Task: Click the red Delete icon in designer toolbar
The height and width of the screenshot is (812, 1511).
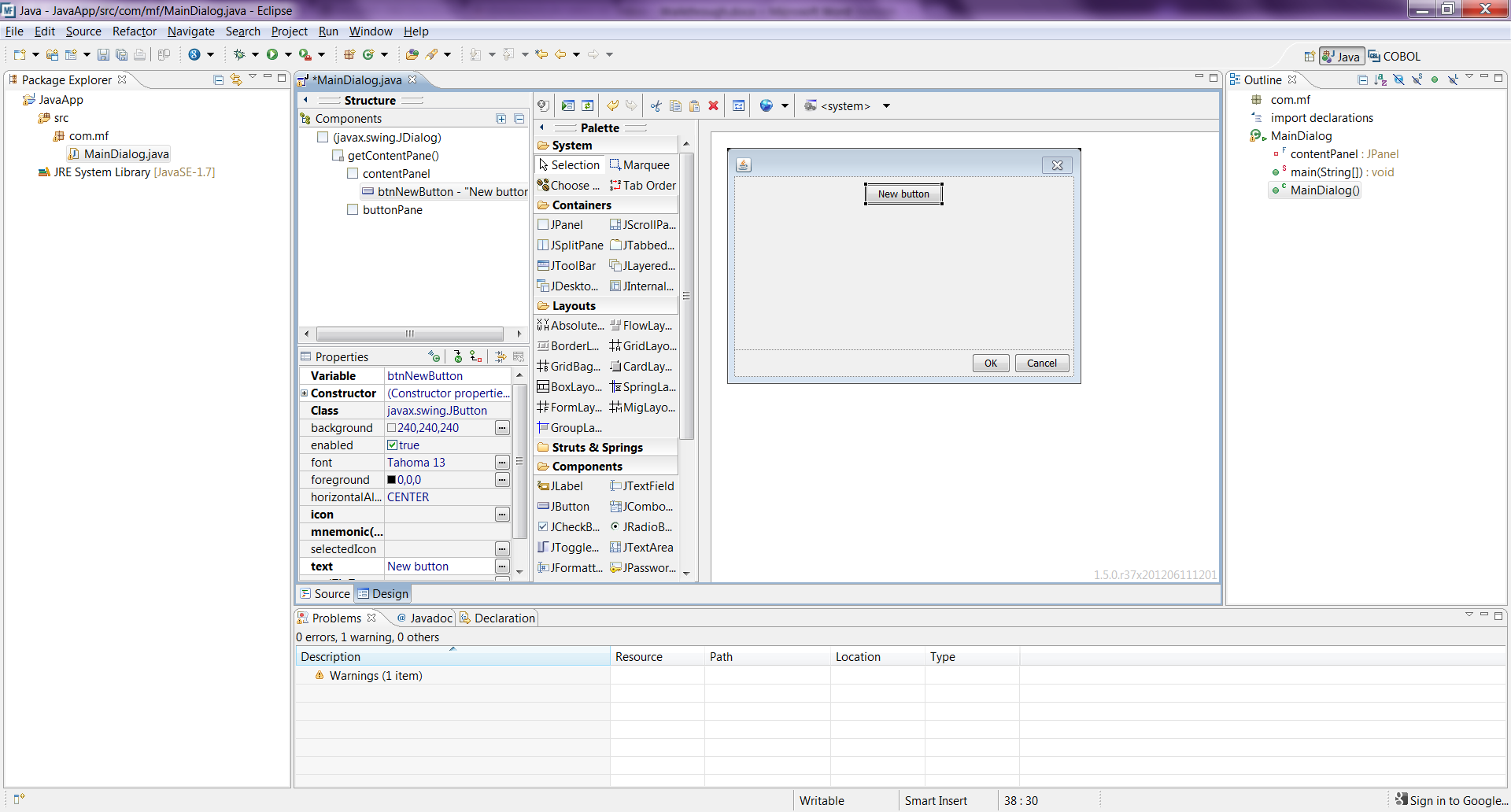Action: click(713, 106)
